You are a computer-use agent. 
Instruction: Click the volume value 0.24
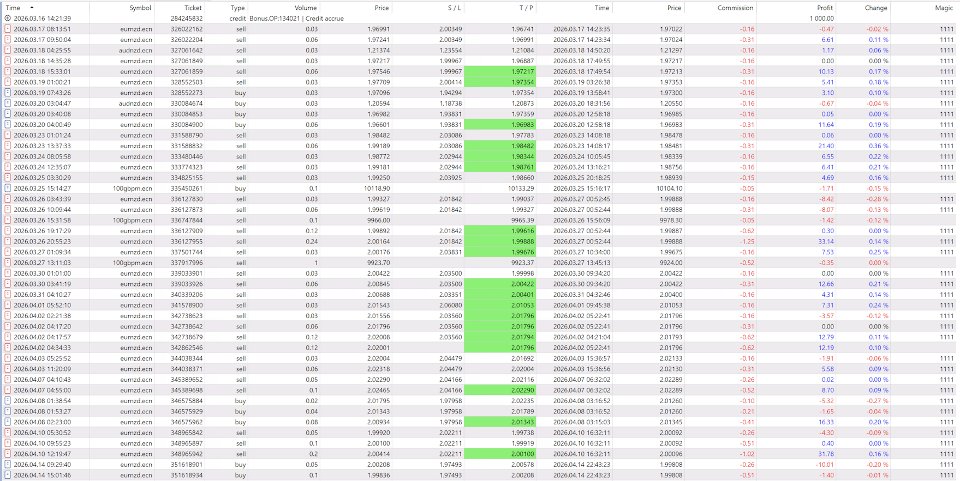[312, 241]
